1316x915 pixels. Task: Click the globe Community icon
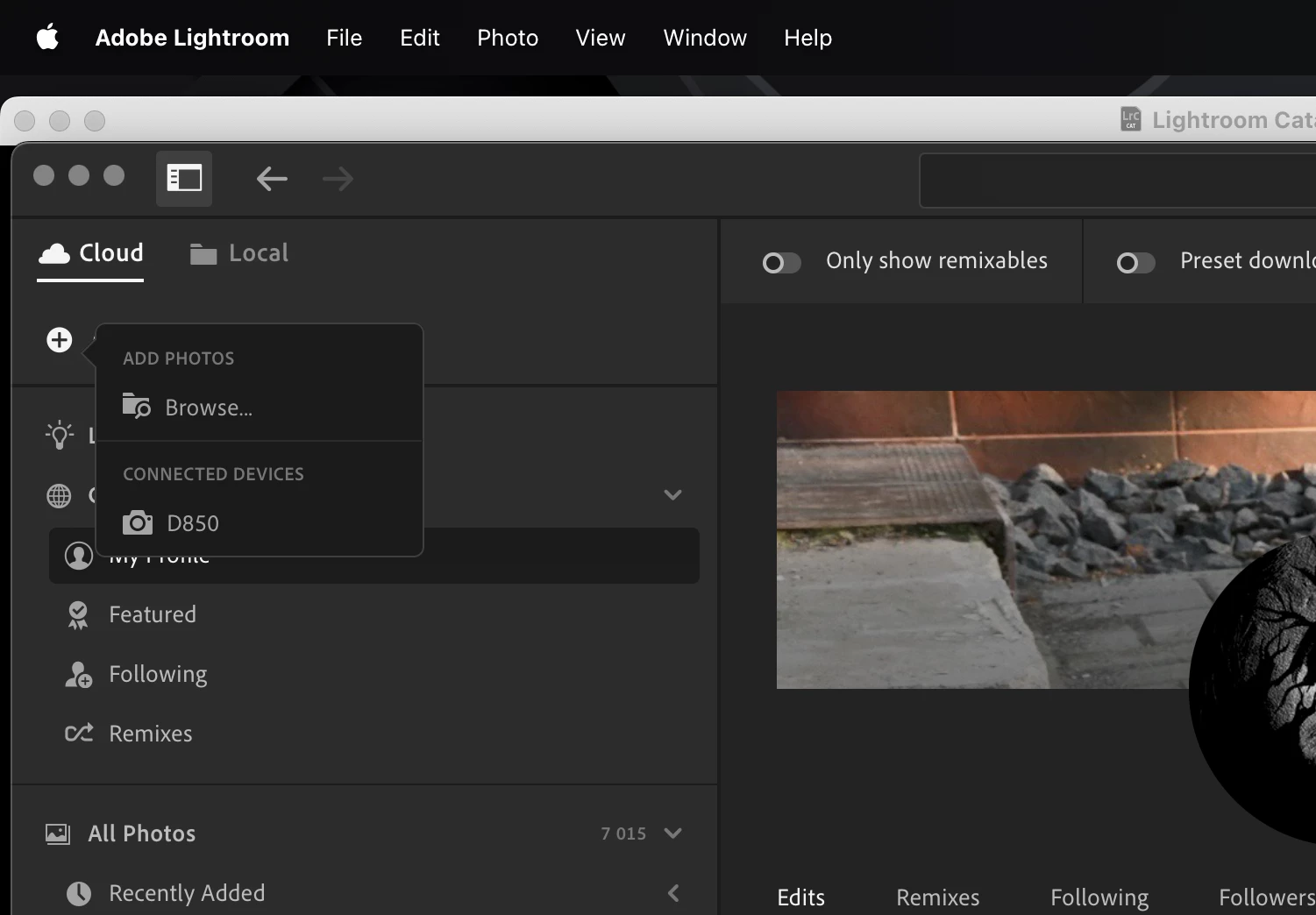pyautogui.click(x=59, y=496)
